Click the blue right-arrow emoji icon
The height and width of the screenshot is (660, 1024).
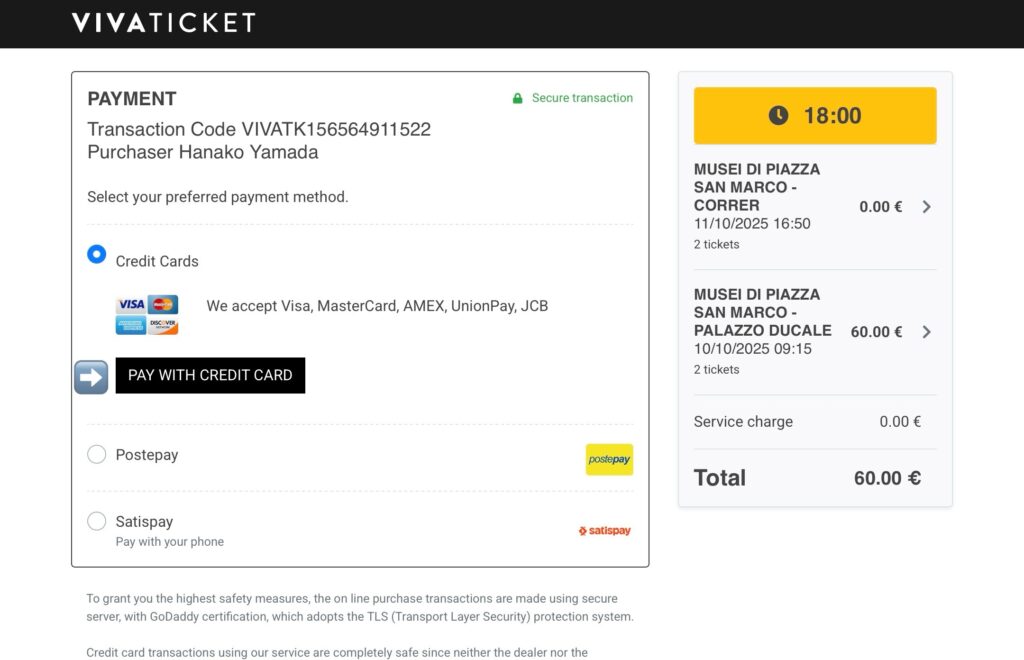pos(91,376)
